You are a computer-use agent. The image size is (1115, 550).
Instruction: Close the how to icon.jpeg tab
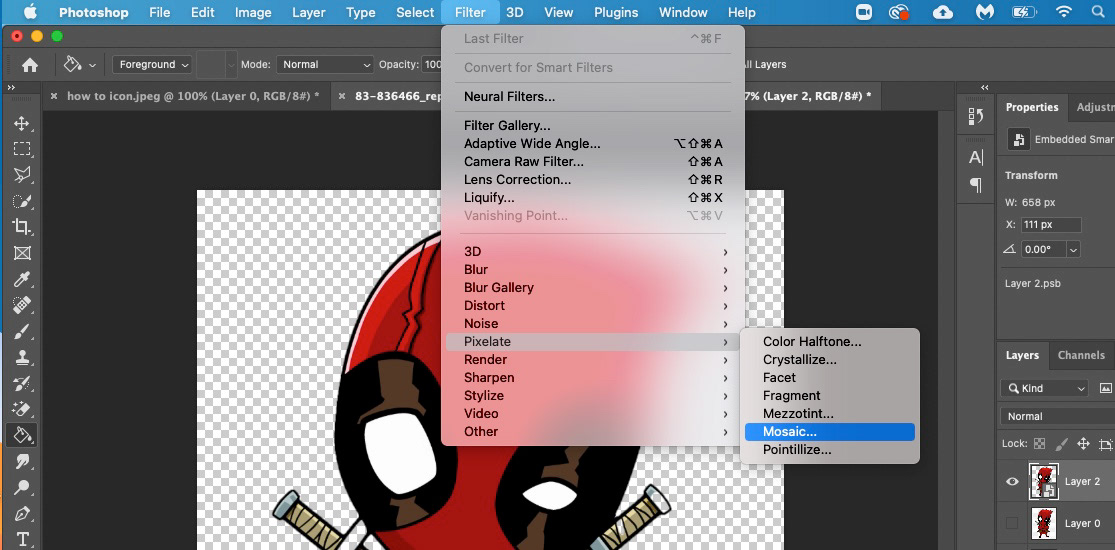[54, 96]
